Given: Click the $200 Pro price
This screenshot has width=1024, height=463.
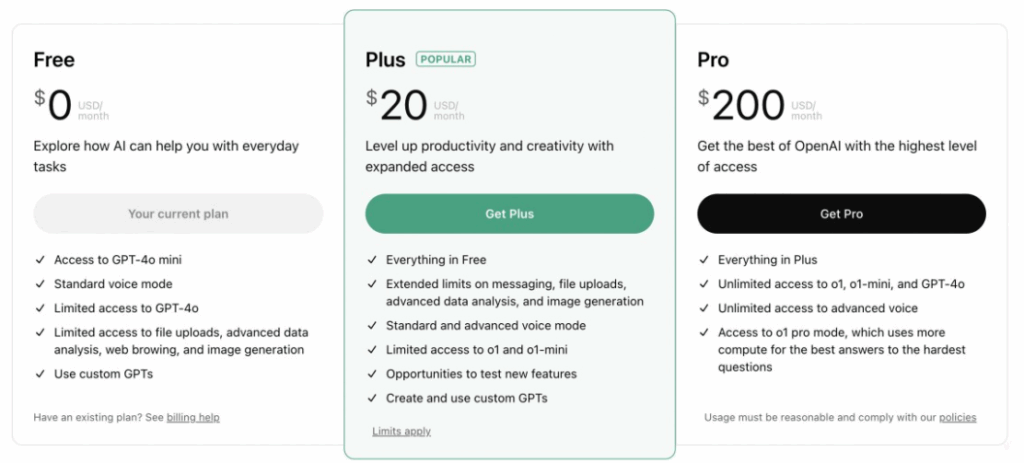Looking at the screenshot, I should pos(742,104).
